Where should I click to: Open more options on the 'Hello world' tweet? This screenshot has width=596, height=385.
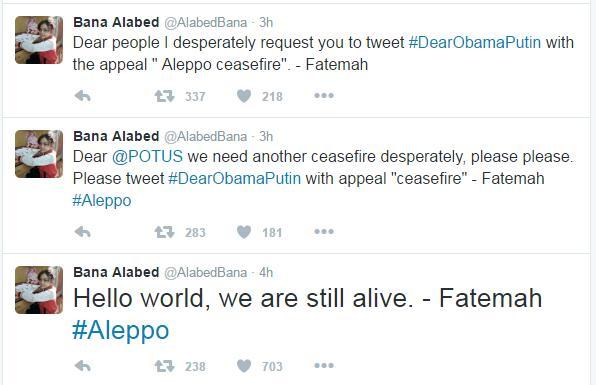324,365
